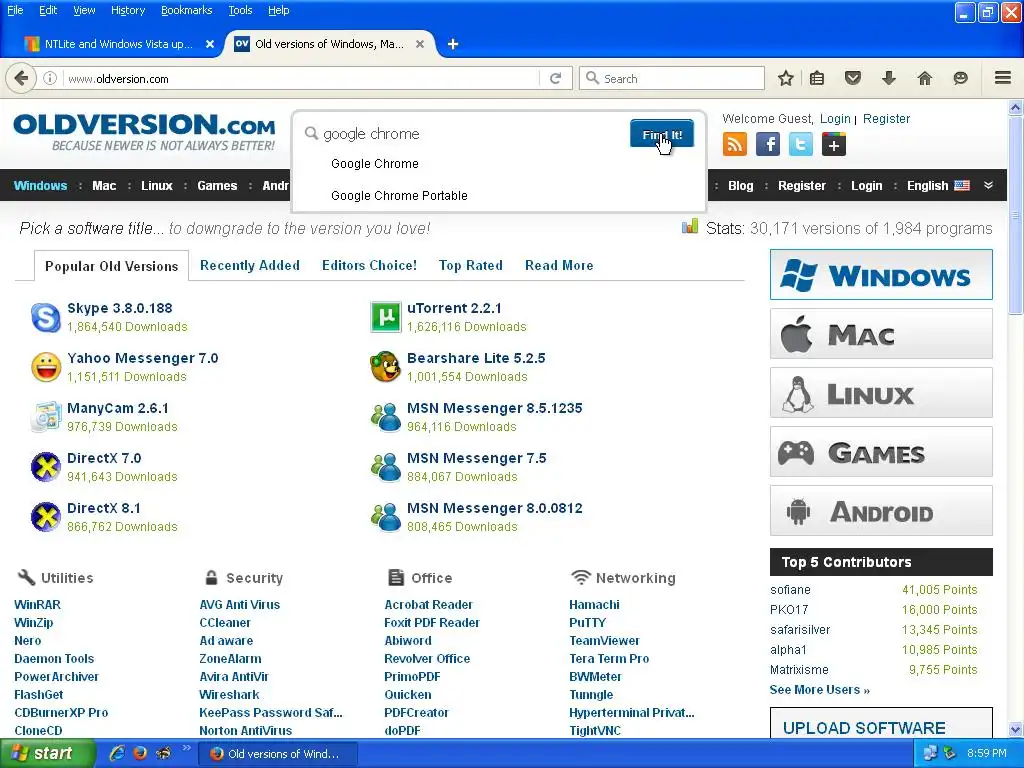
Task: Switch to Editors Choice tab
Action: tap(369, 265)
